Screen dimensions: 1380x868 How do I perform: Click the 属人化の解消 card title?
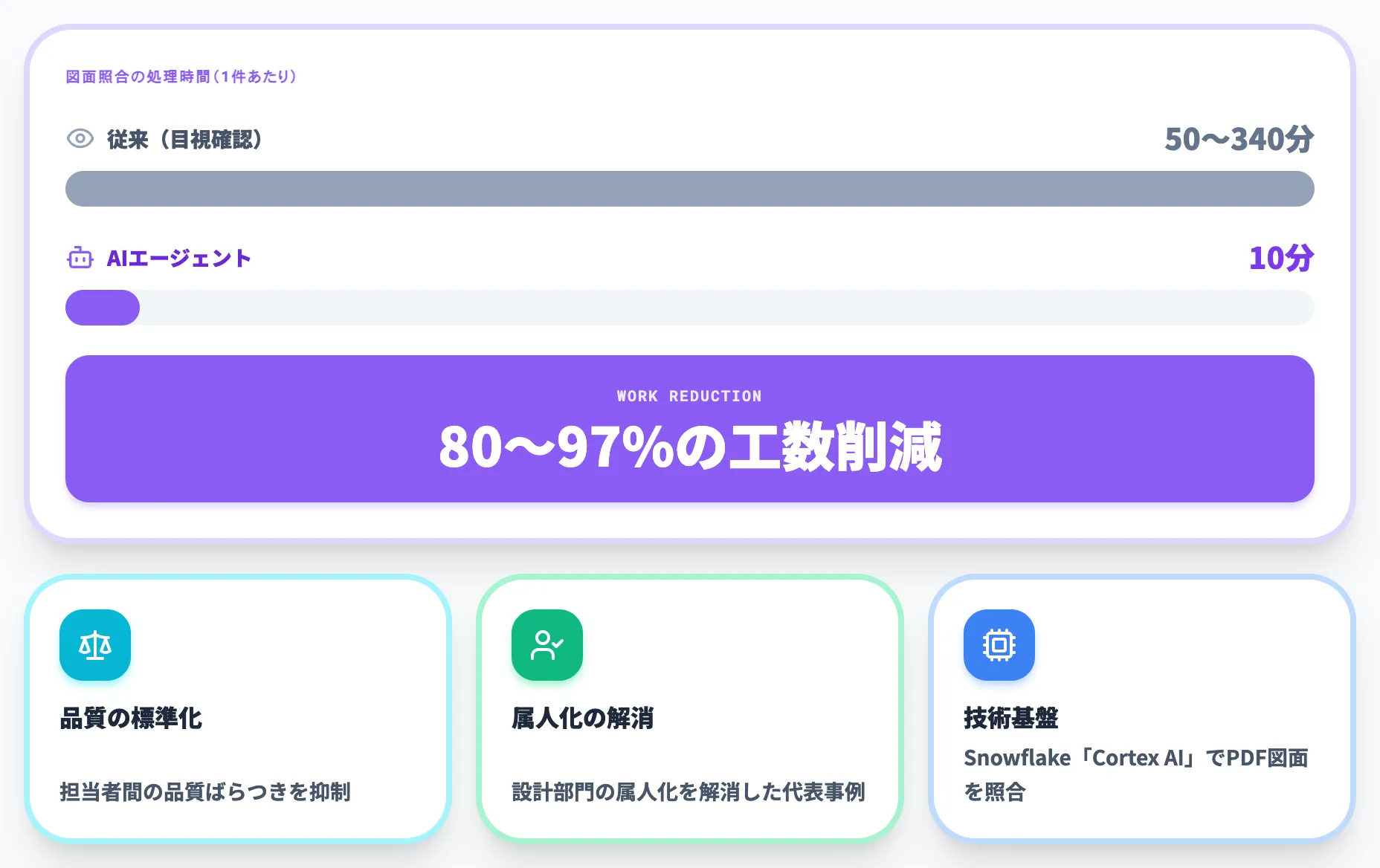[583, 718]
